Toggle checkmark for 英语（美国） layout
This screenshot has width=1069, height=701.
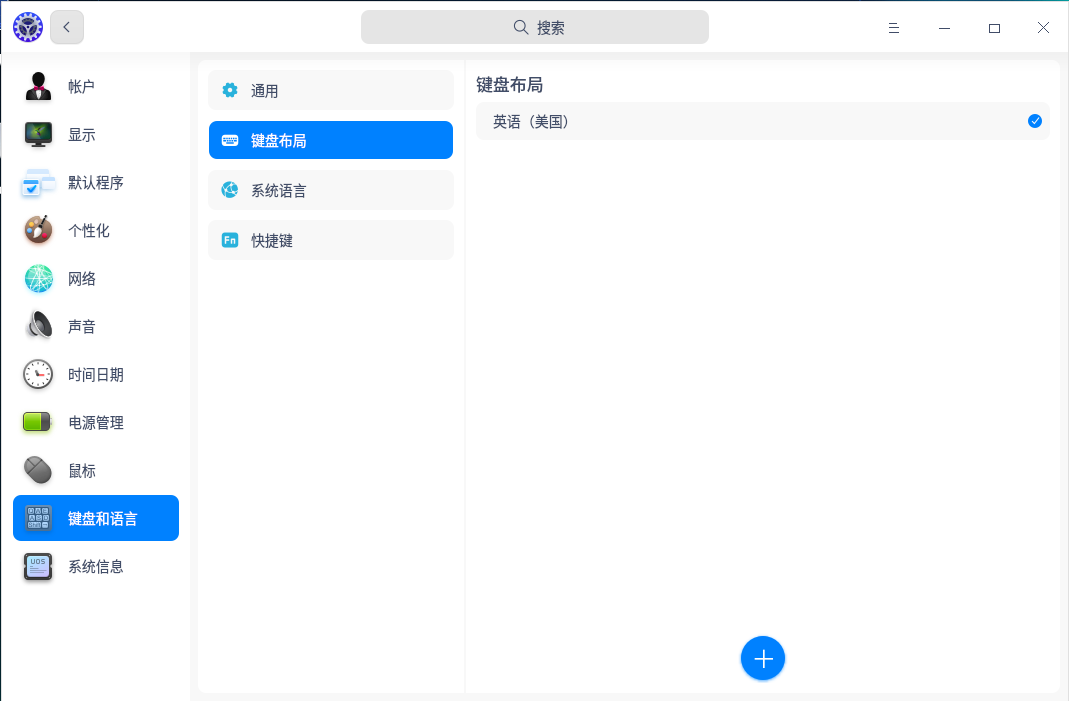pyautogui.click(x=1035, y=121)
